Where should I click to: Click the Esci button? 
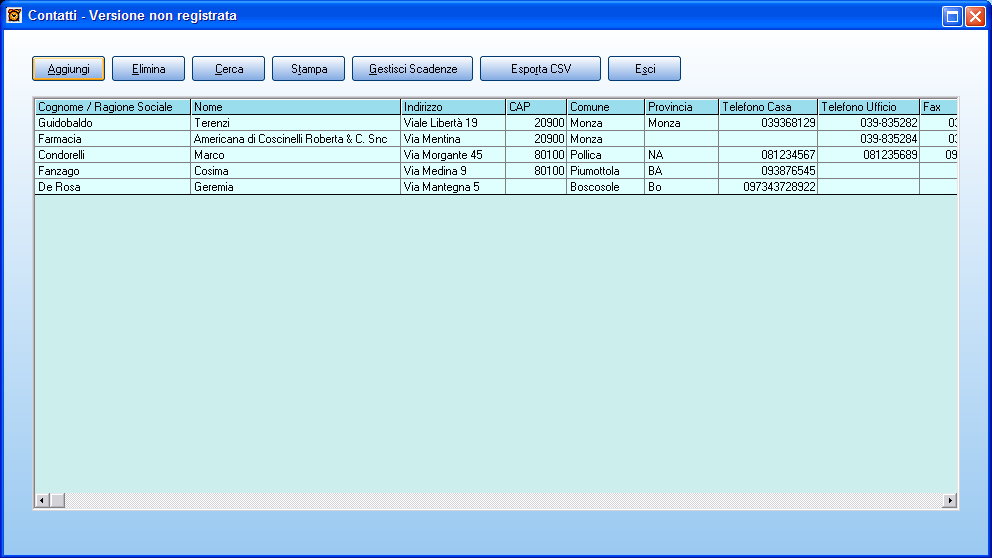[x=645, y=68]
